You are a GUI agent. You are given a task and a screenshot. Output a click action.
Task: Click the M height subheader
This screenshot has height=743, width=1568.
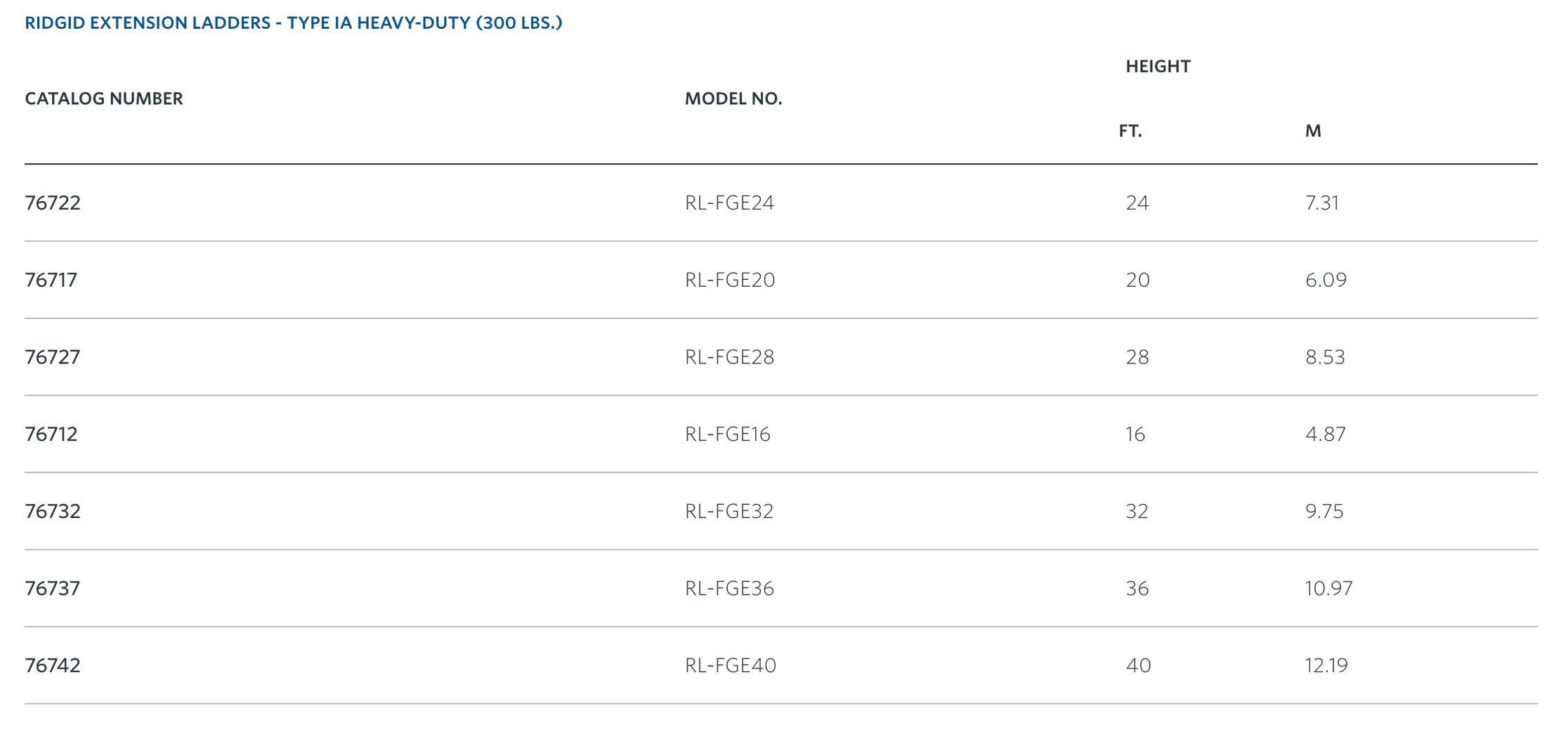(1313, 131)
